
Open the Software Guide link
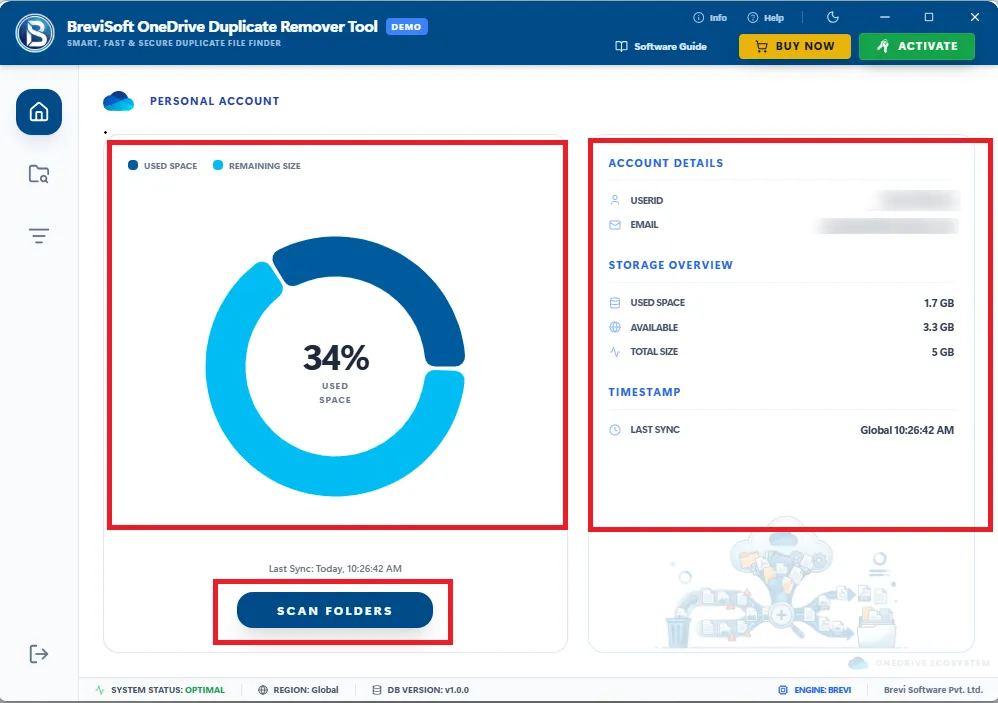(661, 46)
